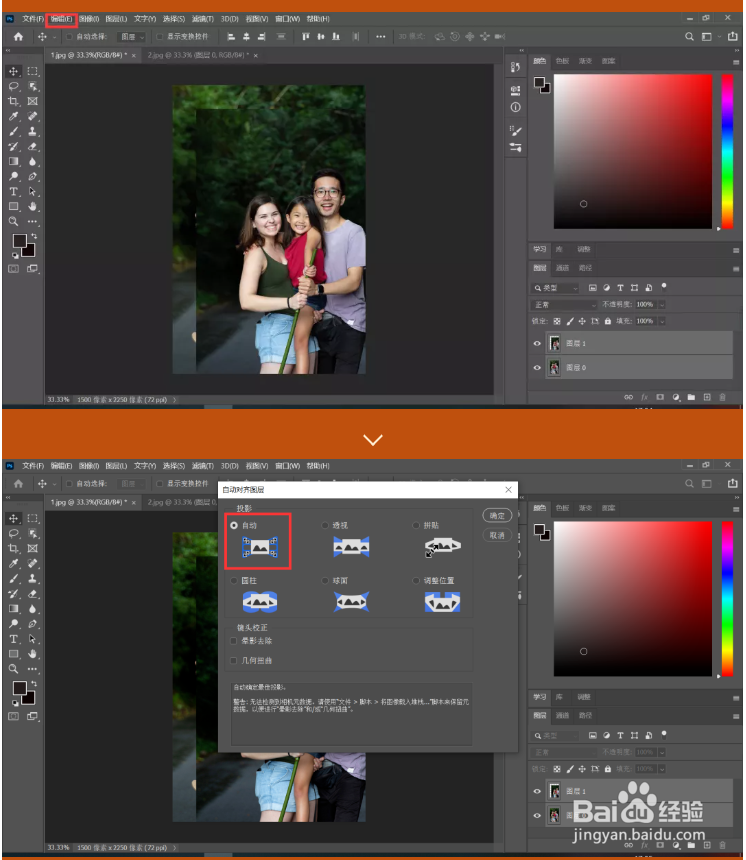Choose Spot Healing Brush in the dialog-free window

(33, 116)
